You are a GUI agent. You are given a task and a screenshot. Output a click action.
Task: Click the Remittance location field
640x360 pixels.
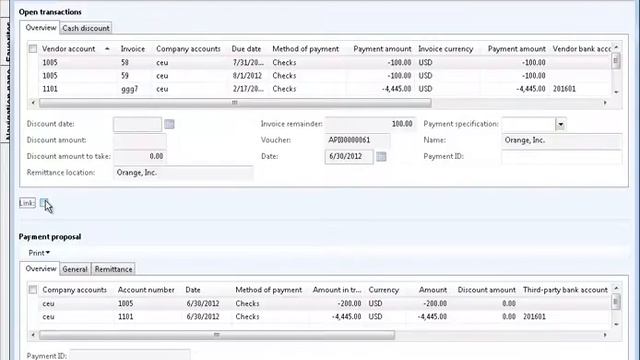(x=183, y=173)
